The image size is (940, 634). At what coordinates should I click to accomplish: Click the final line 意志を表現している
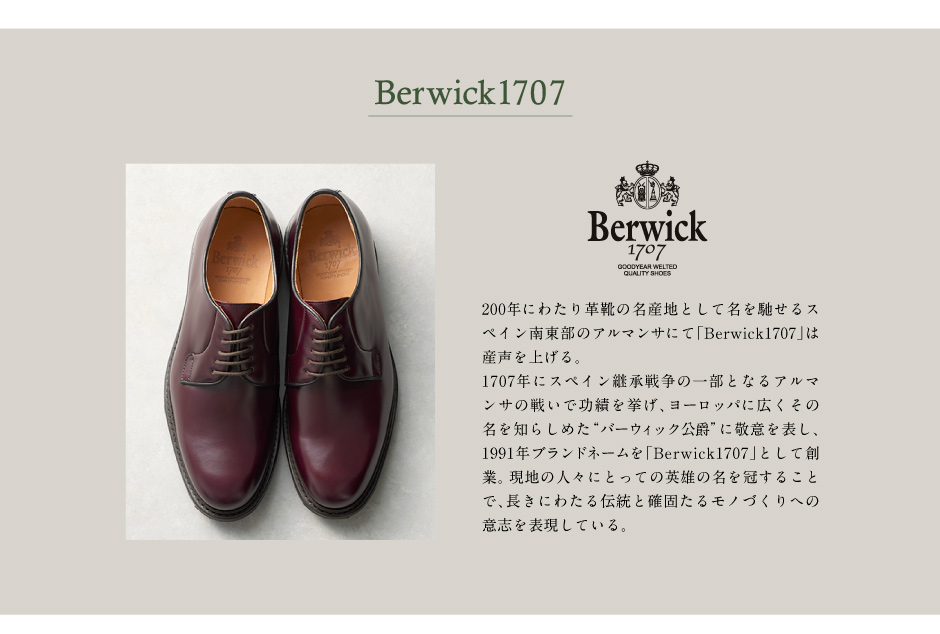(x=556, y=525)
